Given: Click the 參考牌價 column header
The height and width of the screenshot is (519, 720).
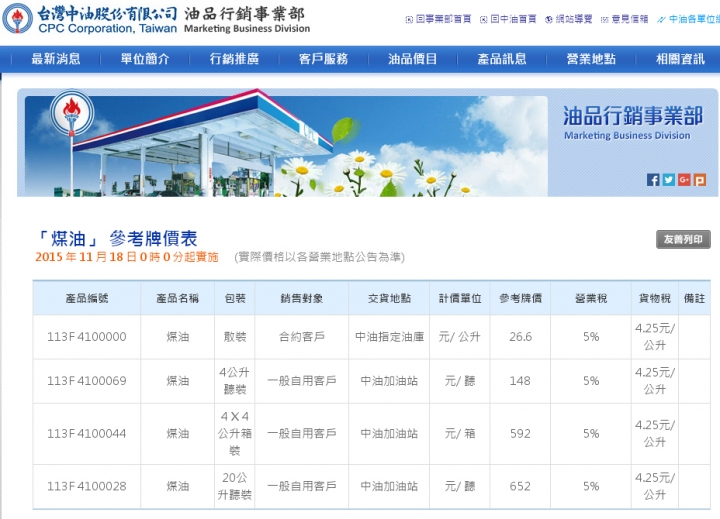Looking at the screenshot, I should pos(520,299).
